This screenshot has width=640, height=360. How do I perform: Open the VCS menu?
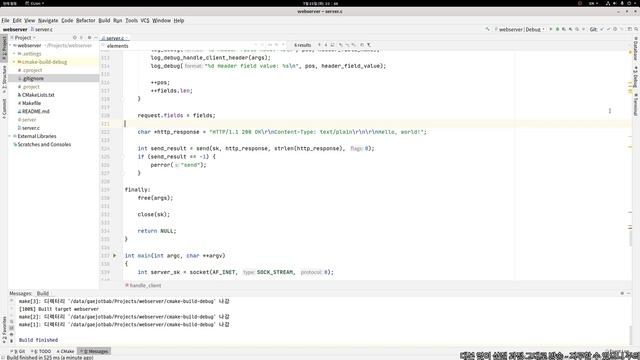click(145, 20)
